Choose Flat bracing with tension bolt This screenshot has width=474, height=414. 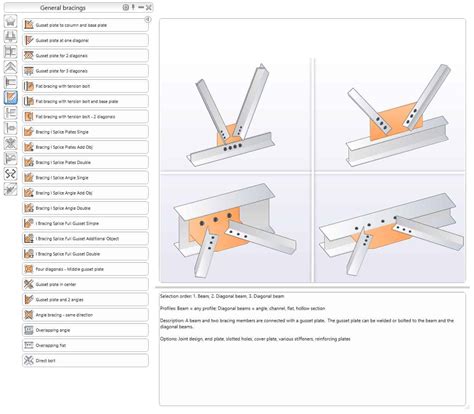click(x=85, y=86)
